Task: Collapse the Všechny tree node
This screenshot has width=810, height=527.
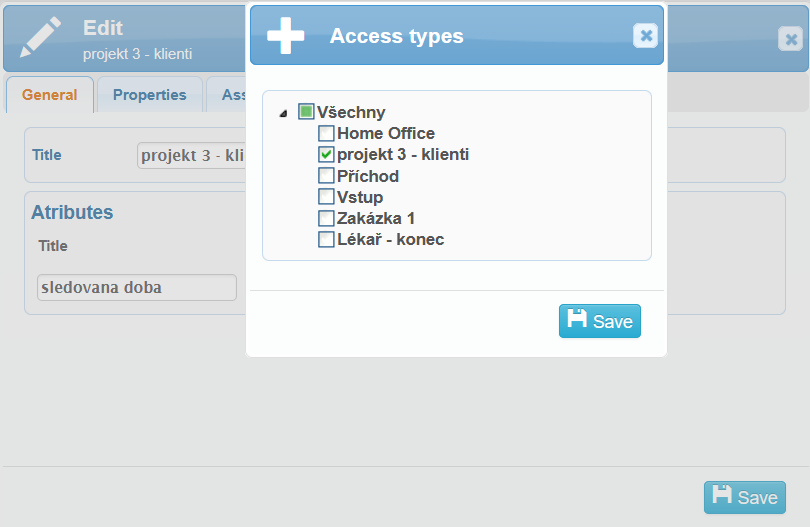Action: (284, 113)
